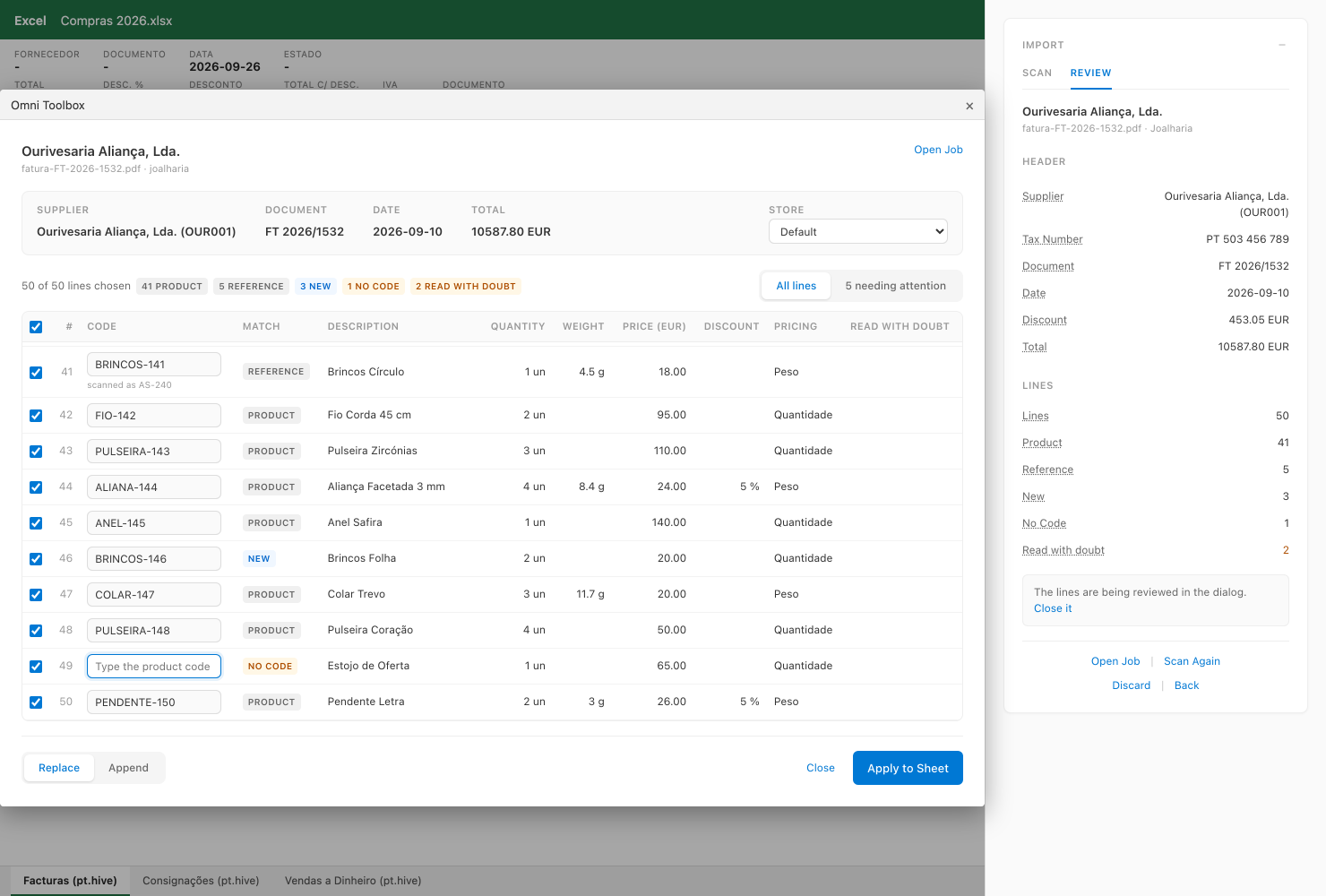Uncheck line 50 Pendente Letra
Screen dimensions: 1326x896
[36, 702]
